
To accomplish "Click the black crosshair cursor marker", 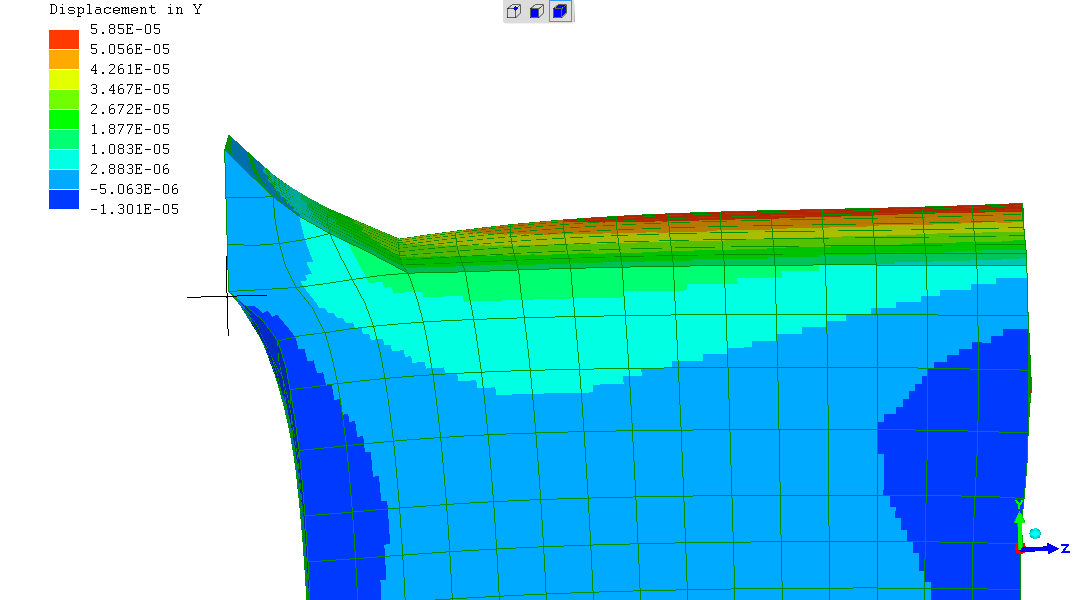I will (228, 296).
